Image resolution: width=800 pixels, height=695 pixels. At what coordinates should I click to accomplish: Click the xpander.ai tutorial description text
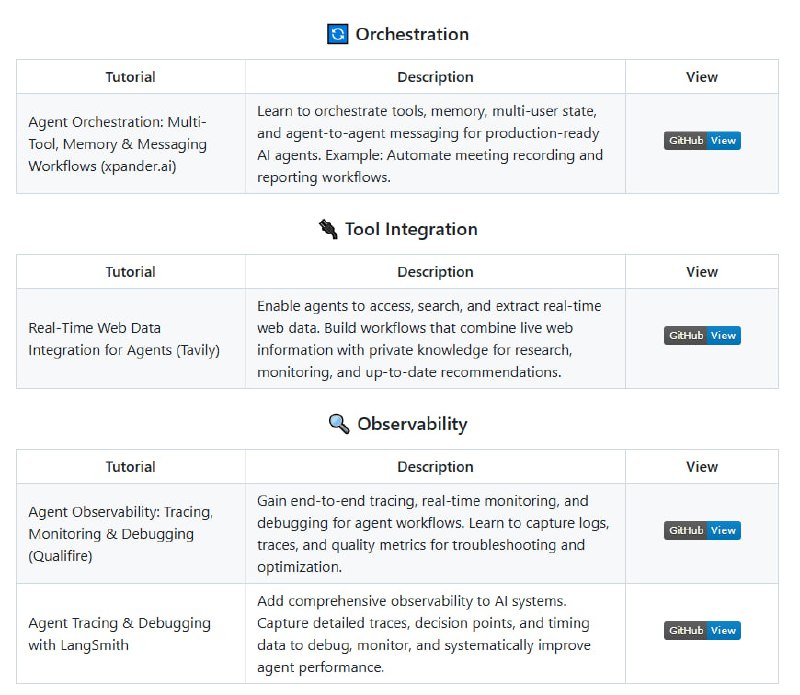431,144
